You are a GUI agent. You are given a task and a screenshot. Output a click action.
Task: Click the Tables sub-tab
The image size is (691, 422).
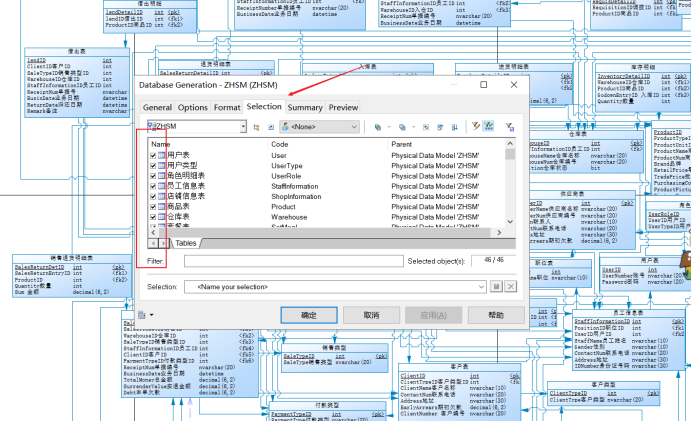pyautogui.click(x=186, y=243)
